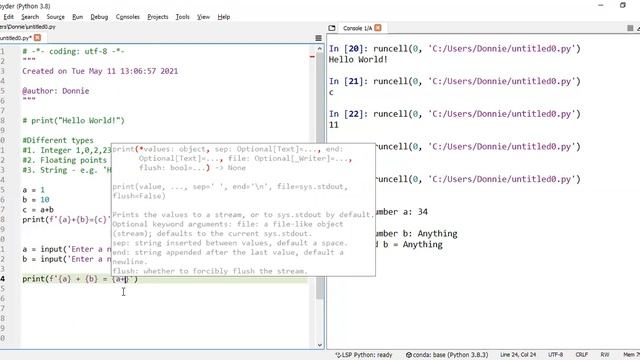Click the current line print(f'{a} + {b} statement
Image resolution: width=640 pixels, height=360 pixels.
(x=80, y=279)
